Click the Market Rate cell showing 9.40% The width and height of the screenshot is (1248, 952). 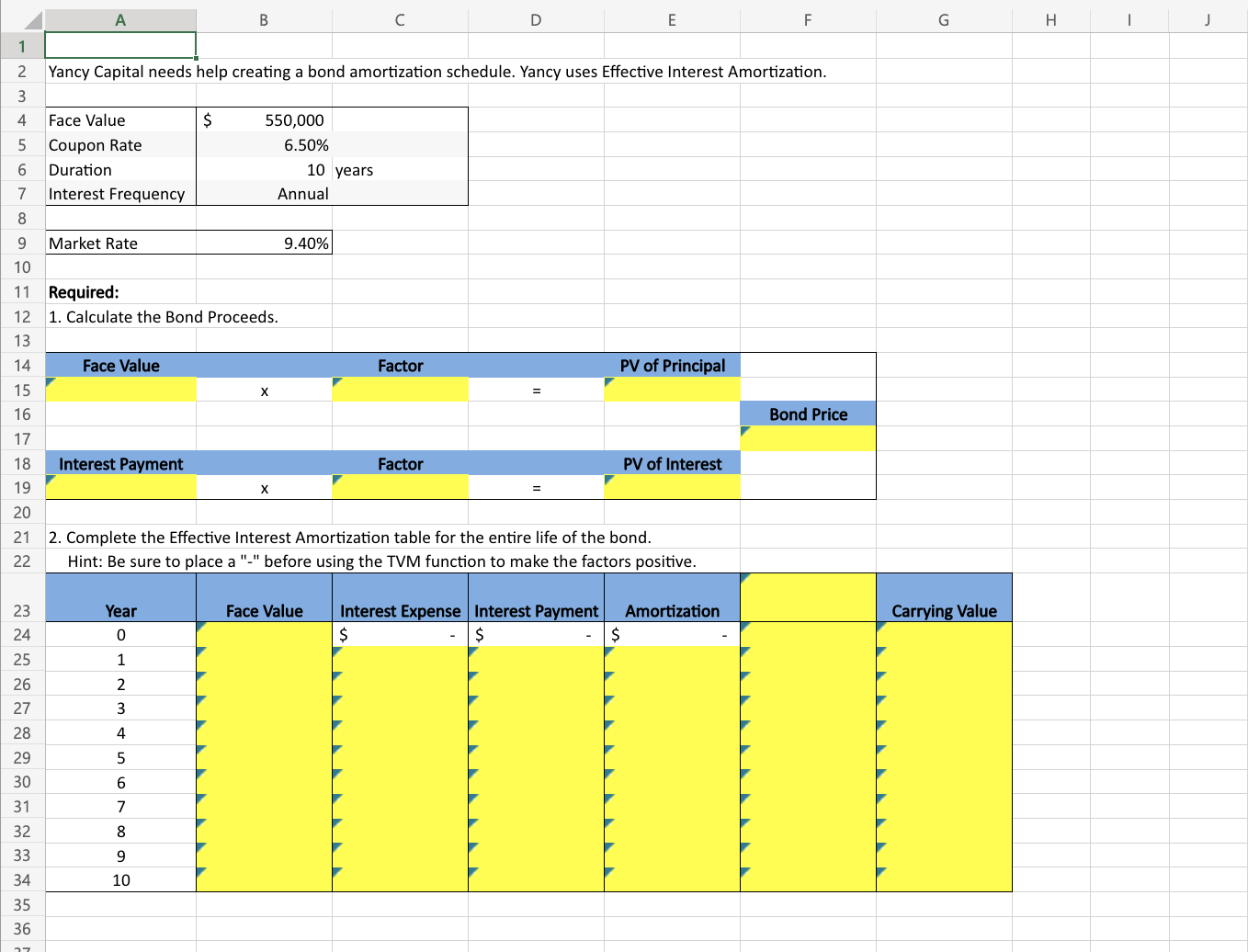[x=263, y=243]
